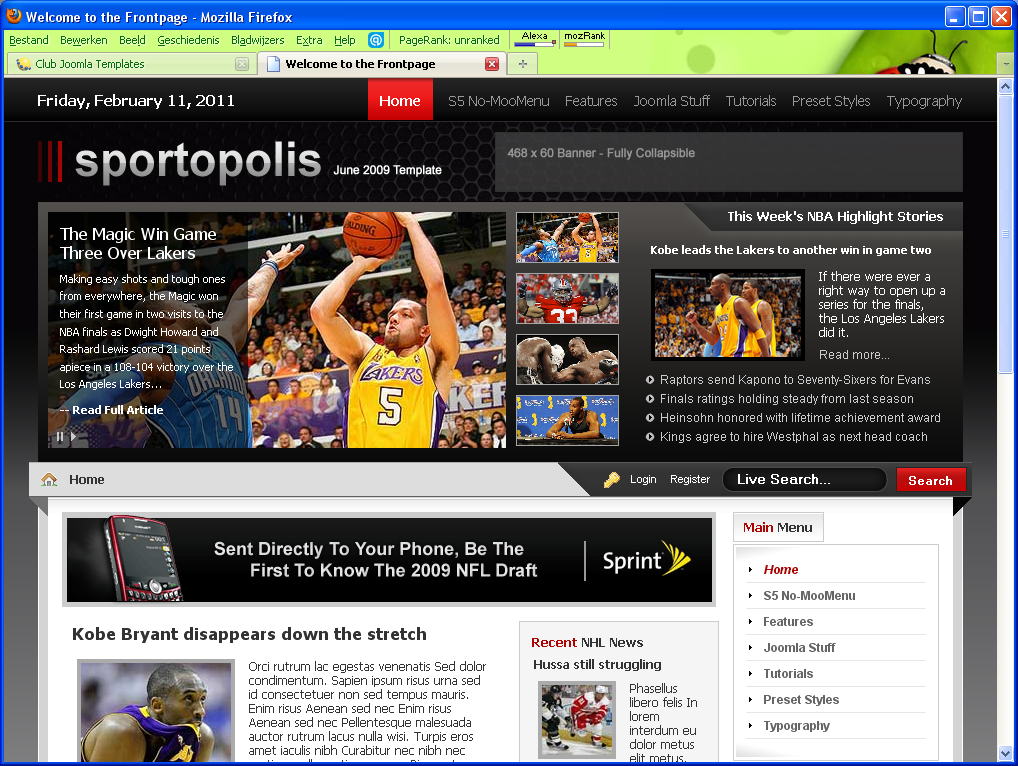1018x766 pixels.
Task: Open the Bestand menu
Action: (29, 40)
